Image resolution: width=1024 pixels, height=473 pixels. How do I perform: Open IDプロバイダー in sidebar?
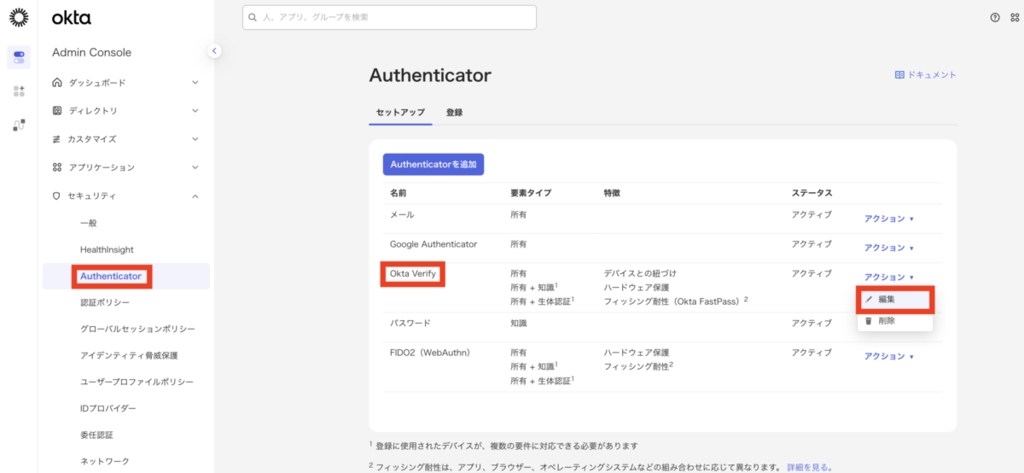(x=108, y=408)
